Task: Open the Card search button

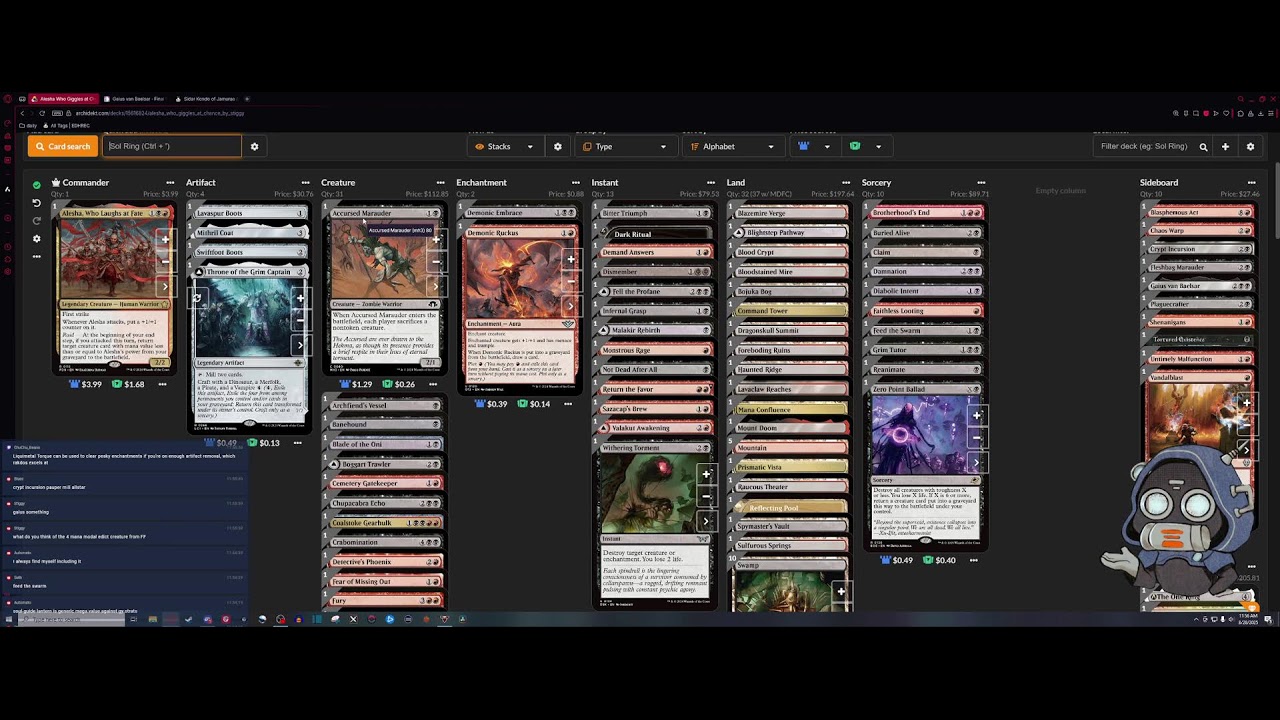Action: point(62,146)
